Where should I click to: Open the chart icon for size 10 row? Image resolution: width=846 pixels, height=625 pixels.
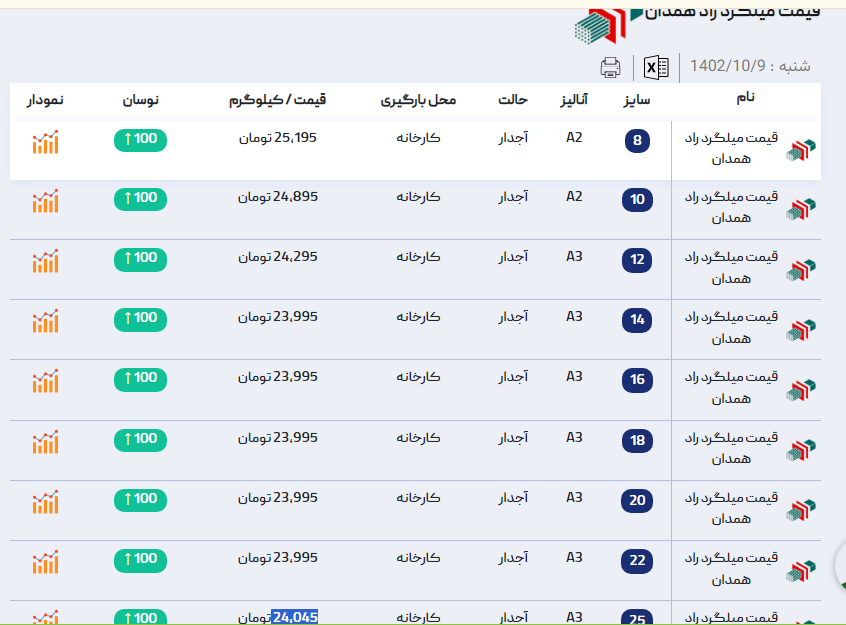[45, 201]
